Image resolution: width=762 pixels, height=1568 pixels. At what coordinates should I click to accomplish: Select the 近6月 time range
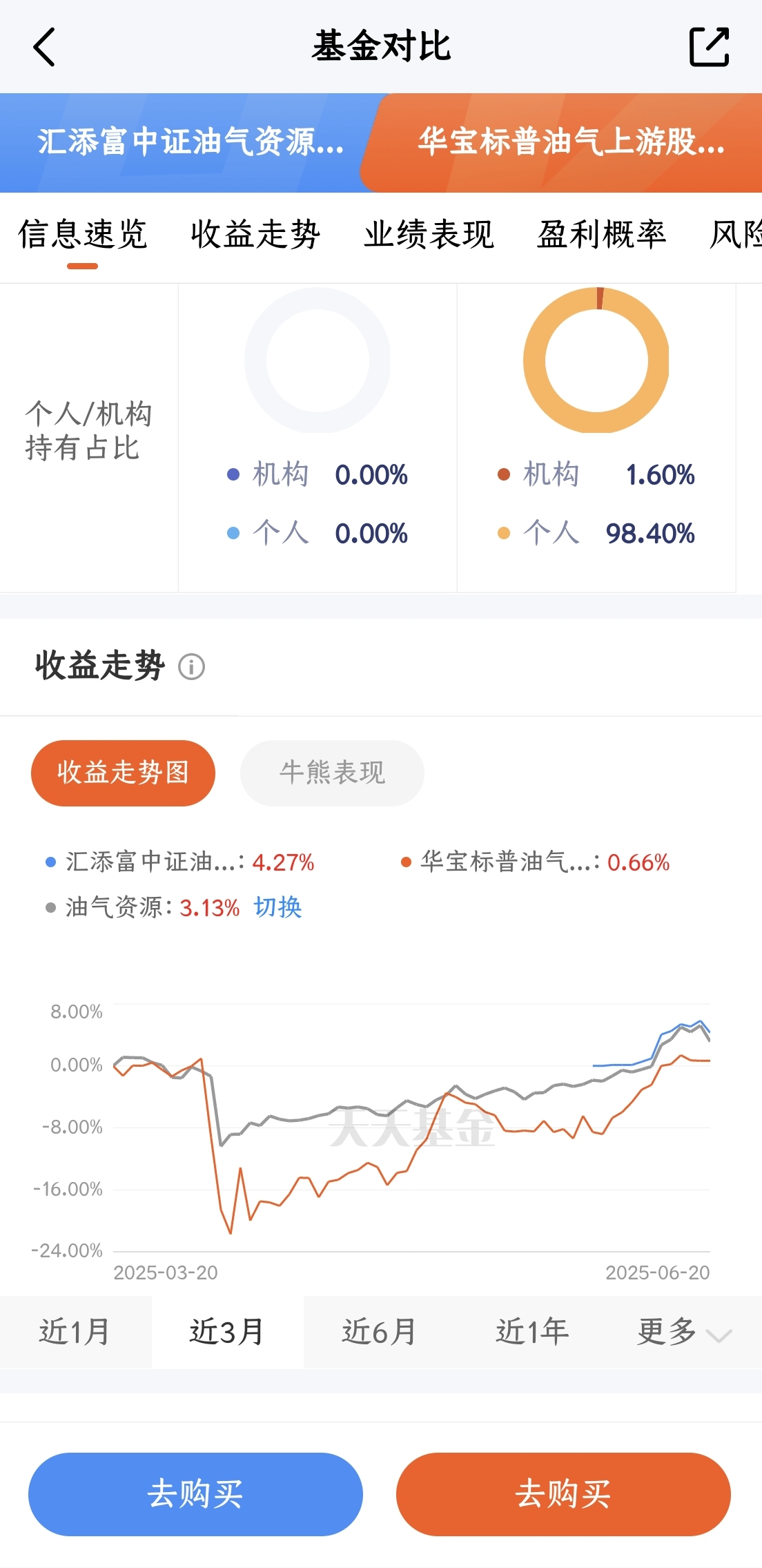coord(380,1332)
